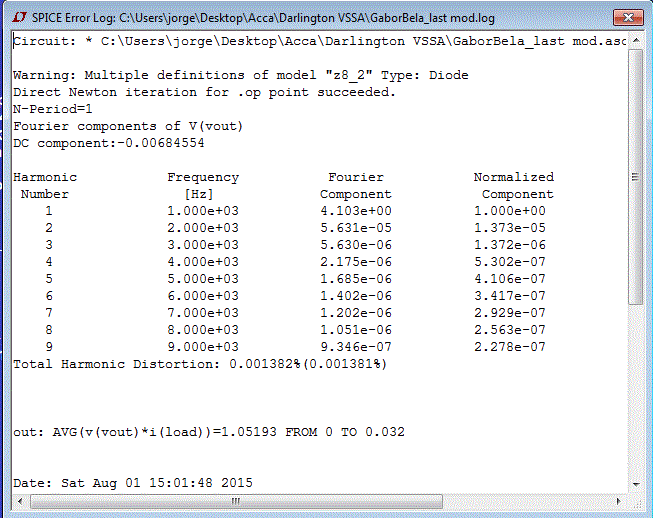Click the vertical scrollbar down arrow
Viewport: 653px width, 518px height.
pos(636,484)
